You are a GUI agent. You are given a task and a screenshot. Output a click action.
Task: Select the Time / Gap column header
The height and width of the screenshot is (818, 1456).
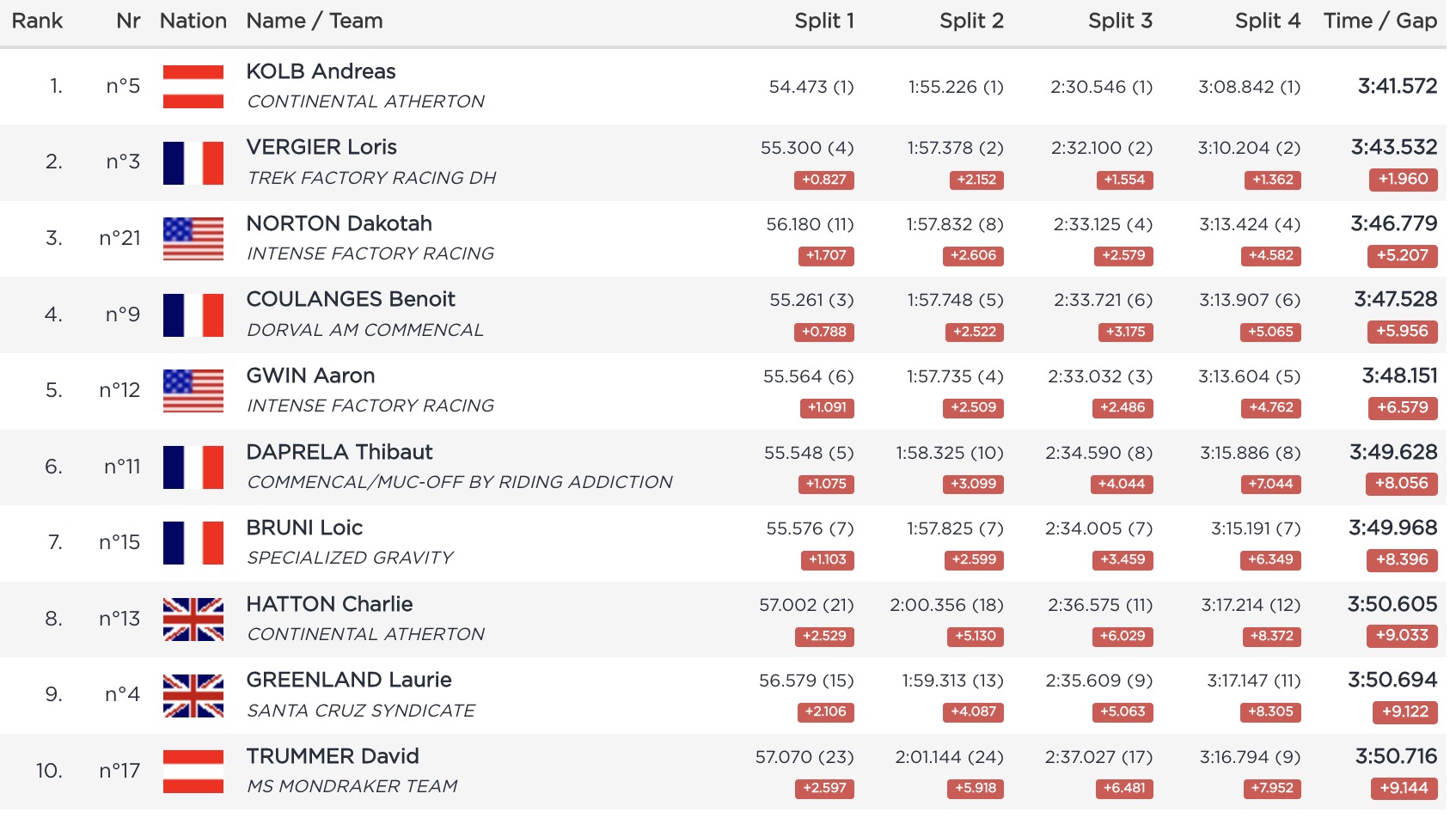(1380, 21)
